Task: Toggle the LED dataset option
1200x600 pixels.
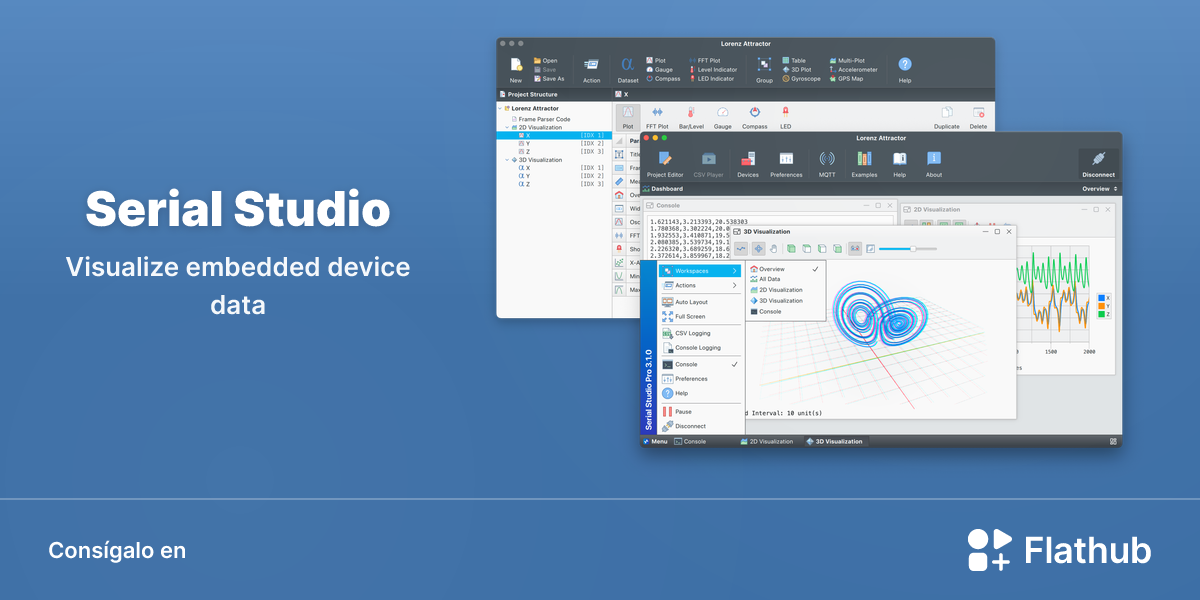Action: coord(785,117)
